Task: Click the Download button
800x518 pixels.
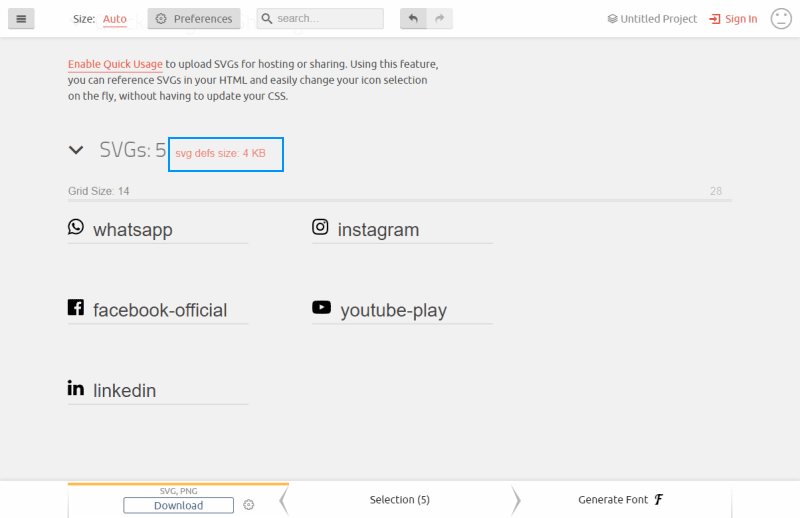Action: 178,505
